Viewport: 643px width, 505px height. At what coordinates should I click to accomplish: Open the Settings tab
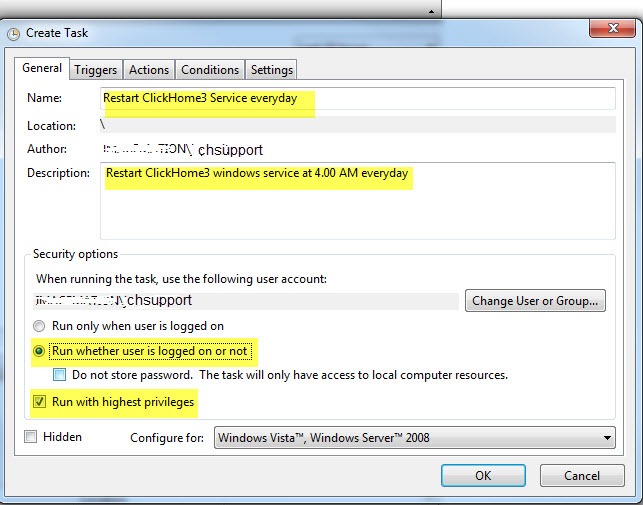272,70
